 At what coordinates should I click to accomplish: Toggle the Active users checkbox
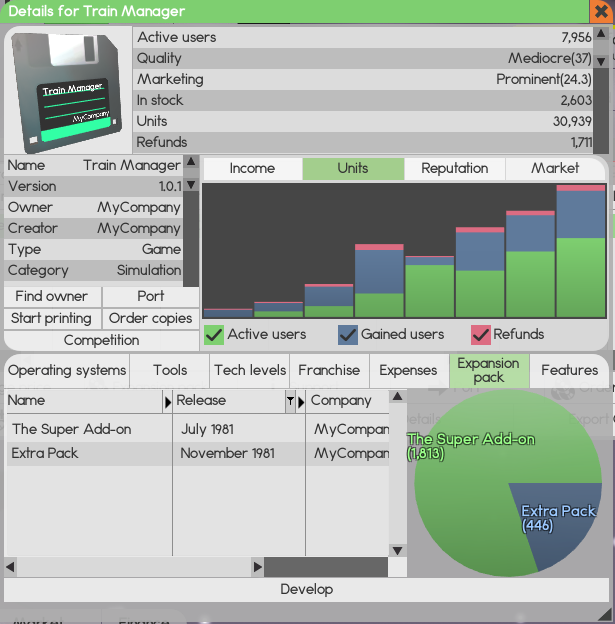tap(214, 334)
